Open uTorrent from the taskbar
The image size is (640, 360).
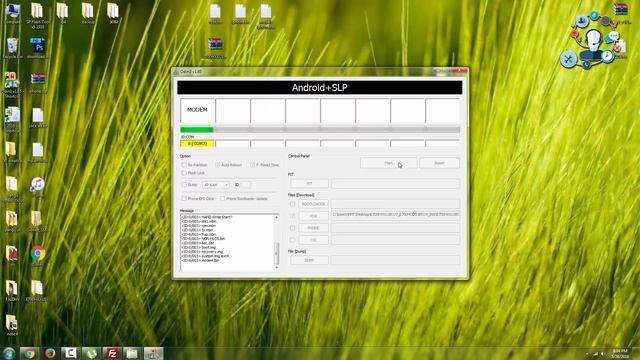click(91, 353)
